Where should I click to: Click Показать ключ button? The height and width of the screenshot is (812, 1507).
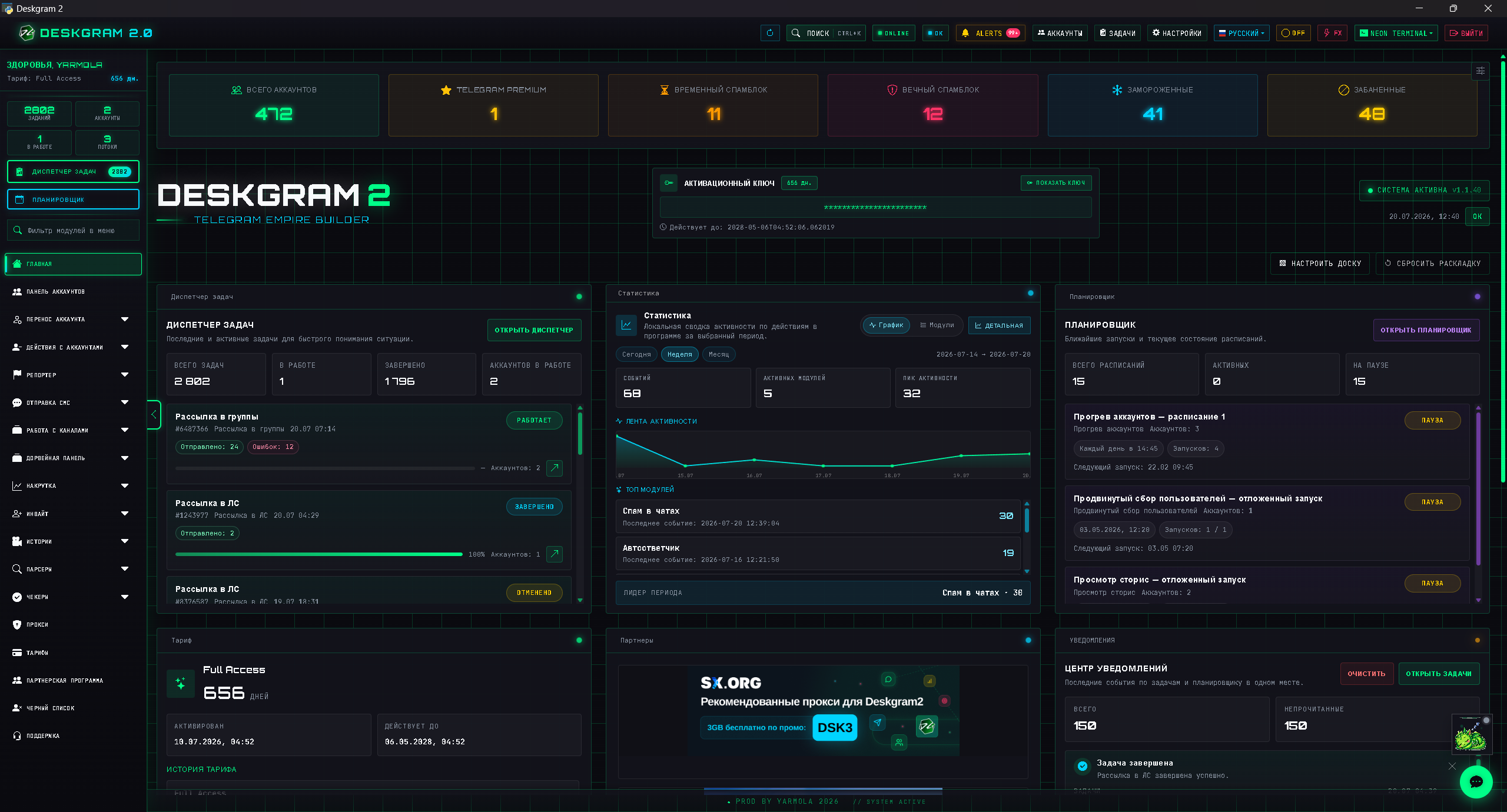coord(1056,183)
